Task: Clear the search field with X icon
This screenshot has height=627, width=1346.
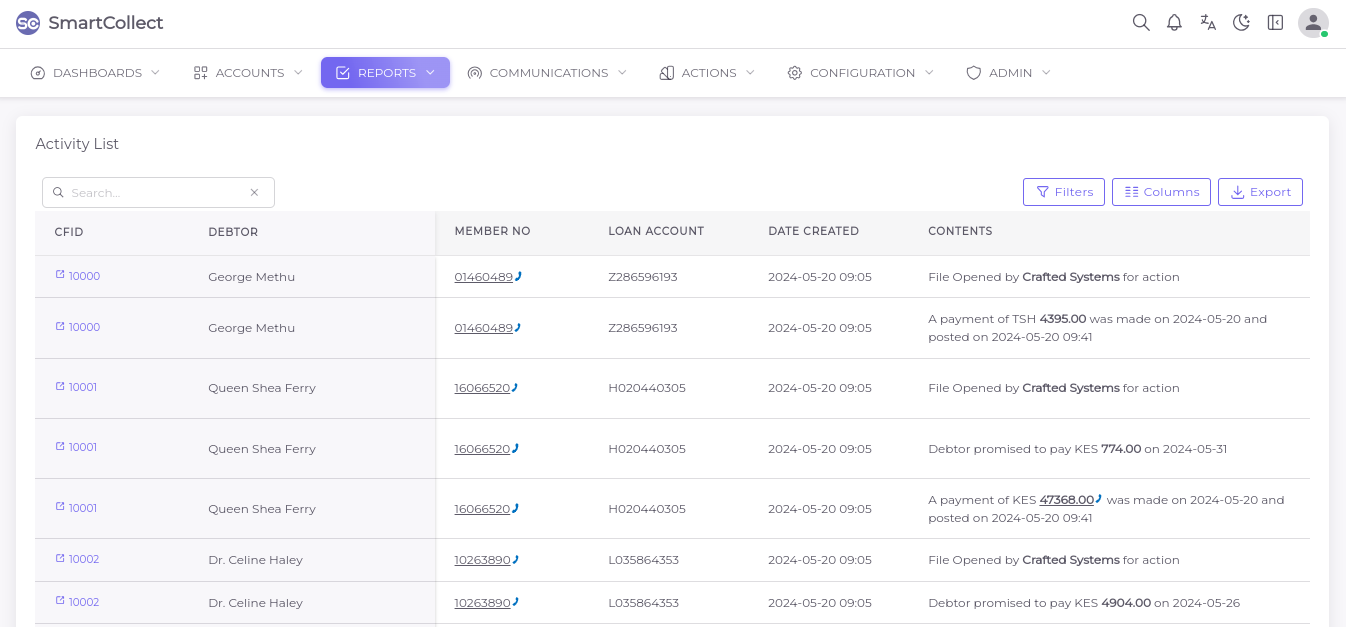Action: 254,193
